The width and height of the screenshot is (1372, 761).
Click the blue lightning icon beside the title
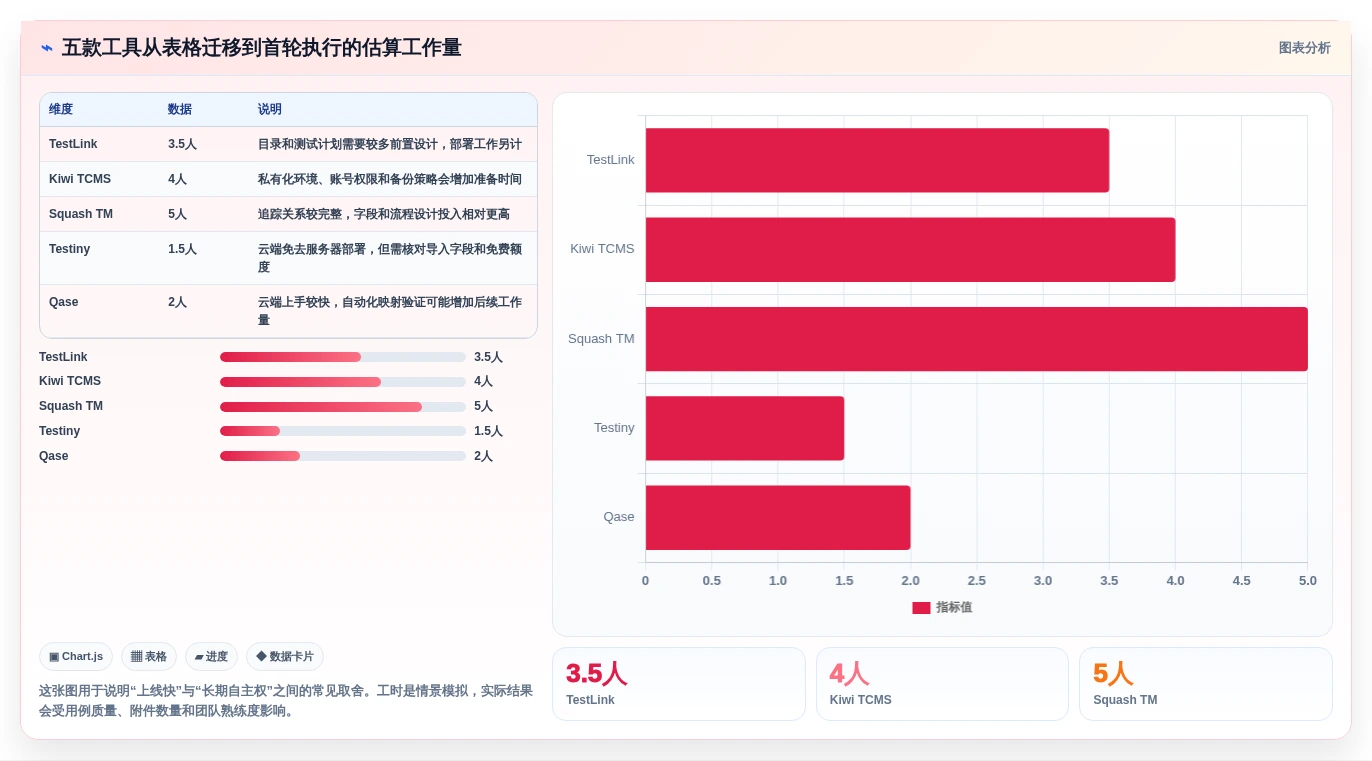click(46, 48)
